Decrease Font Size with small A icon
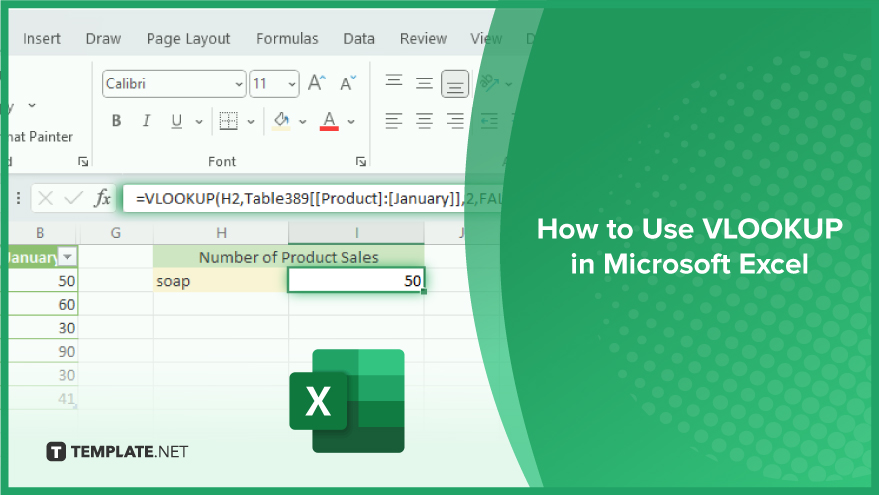 (348, 83)
